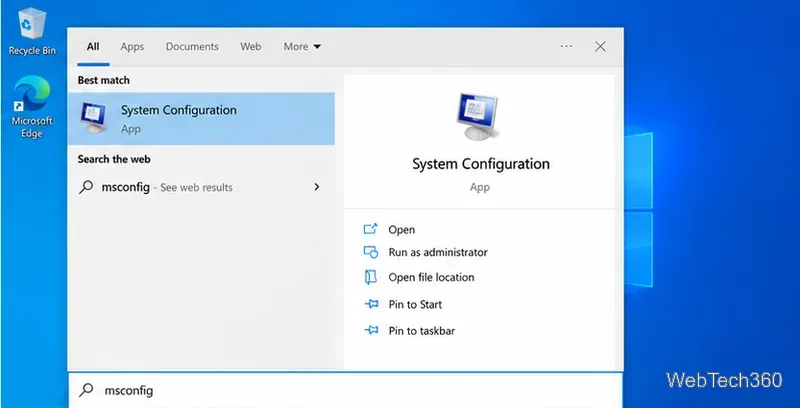This screenshot has width=800, height=408.
Task: Expand the More dropdown
Action: tap(302, 46)
